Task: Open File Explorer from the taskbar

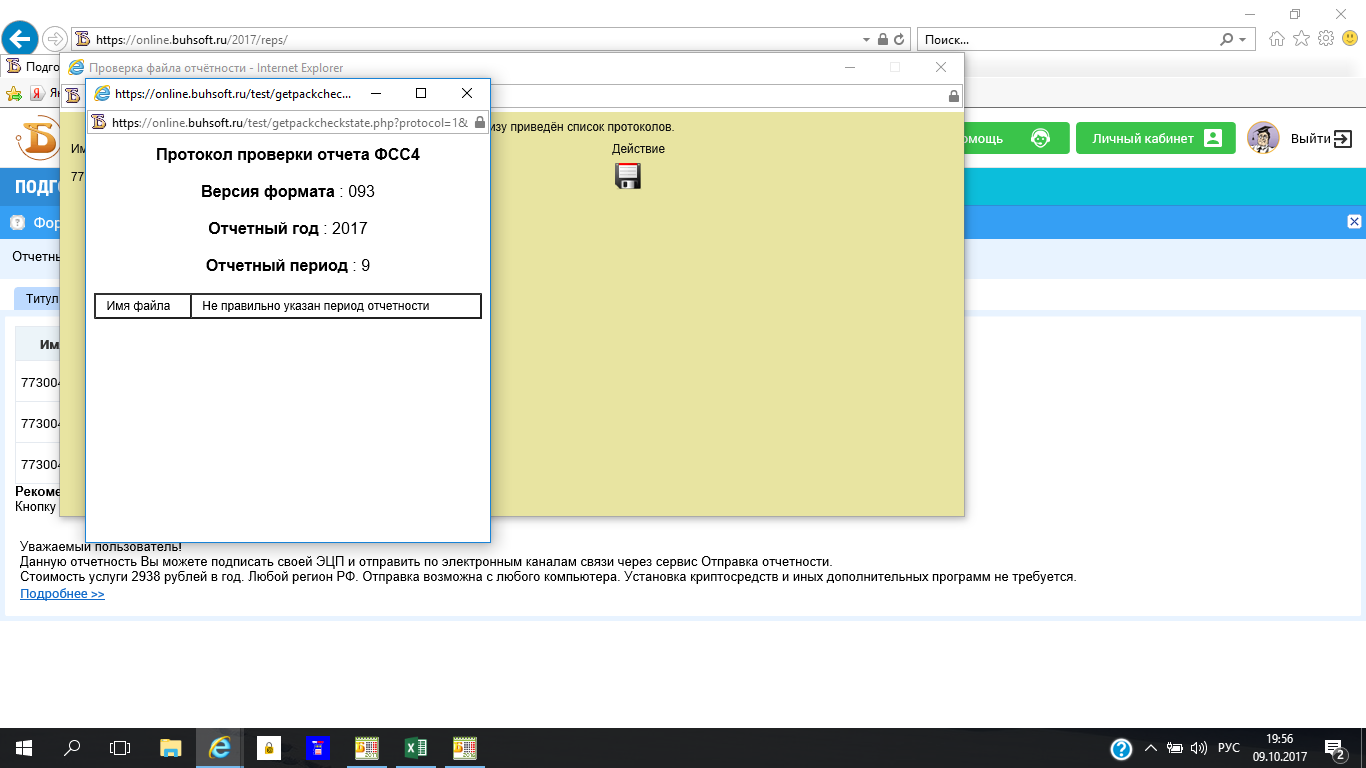Action: (171, 748)
